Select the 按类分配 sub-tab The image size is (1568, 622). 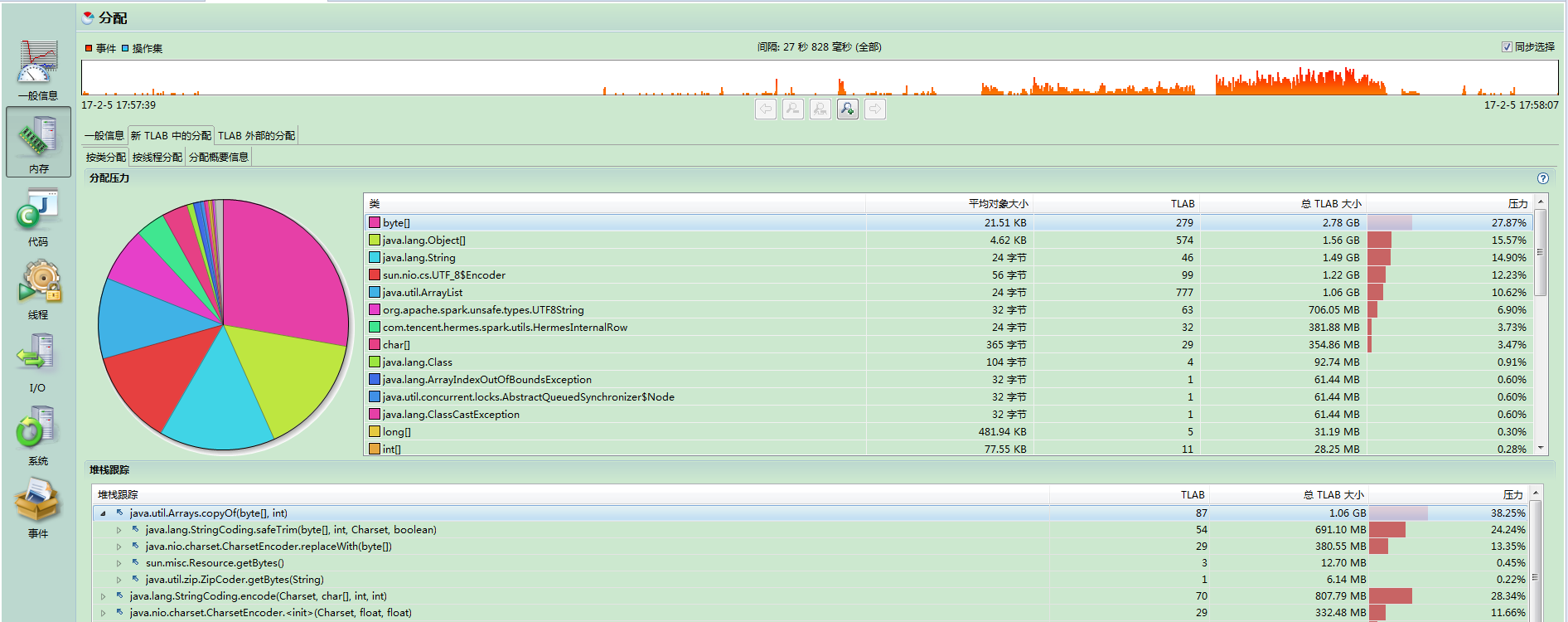106,157
